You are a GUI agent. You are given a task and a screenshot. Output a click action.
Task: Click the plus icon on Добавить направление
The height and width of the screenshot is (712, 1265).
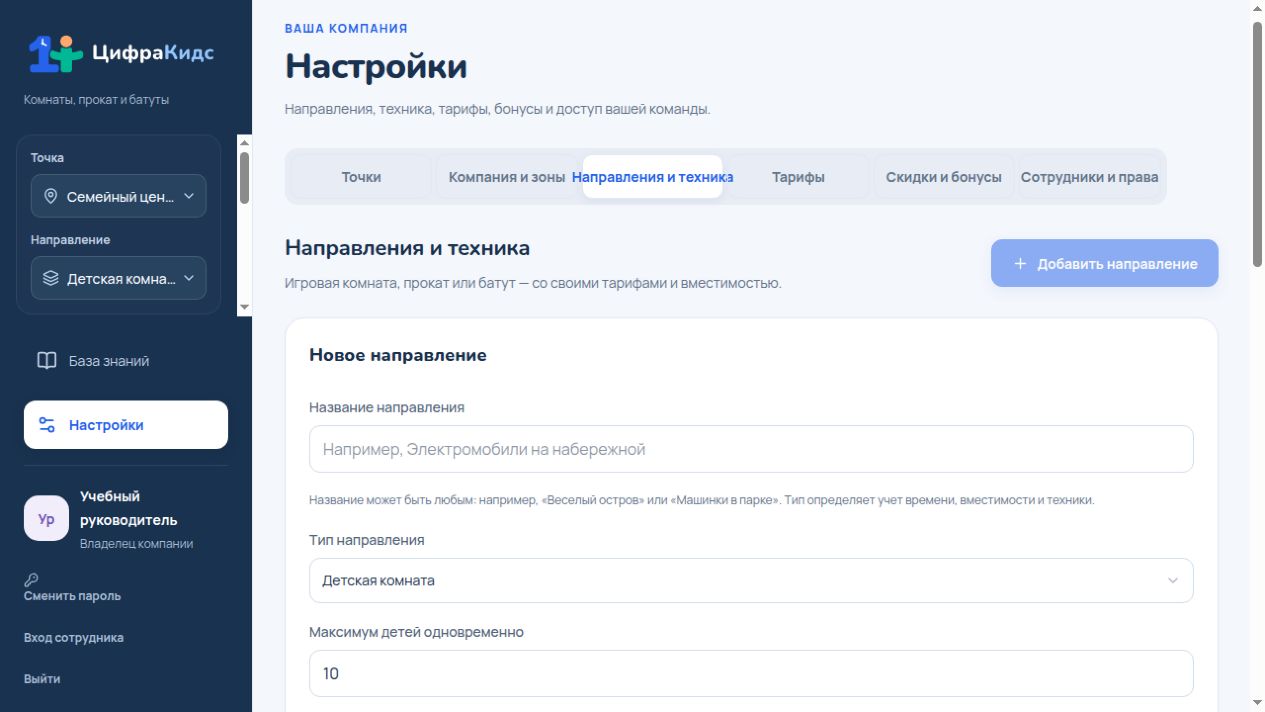(x=1020, y=264)
